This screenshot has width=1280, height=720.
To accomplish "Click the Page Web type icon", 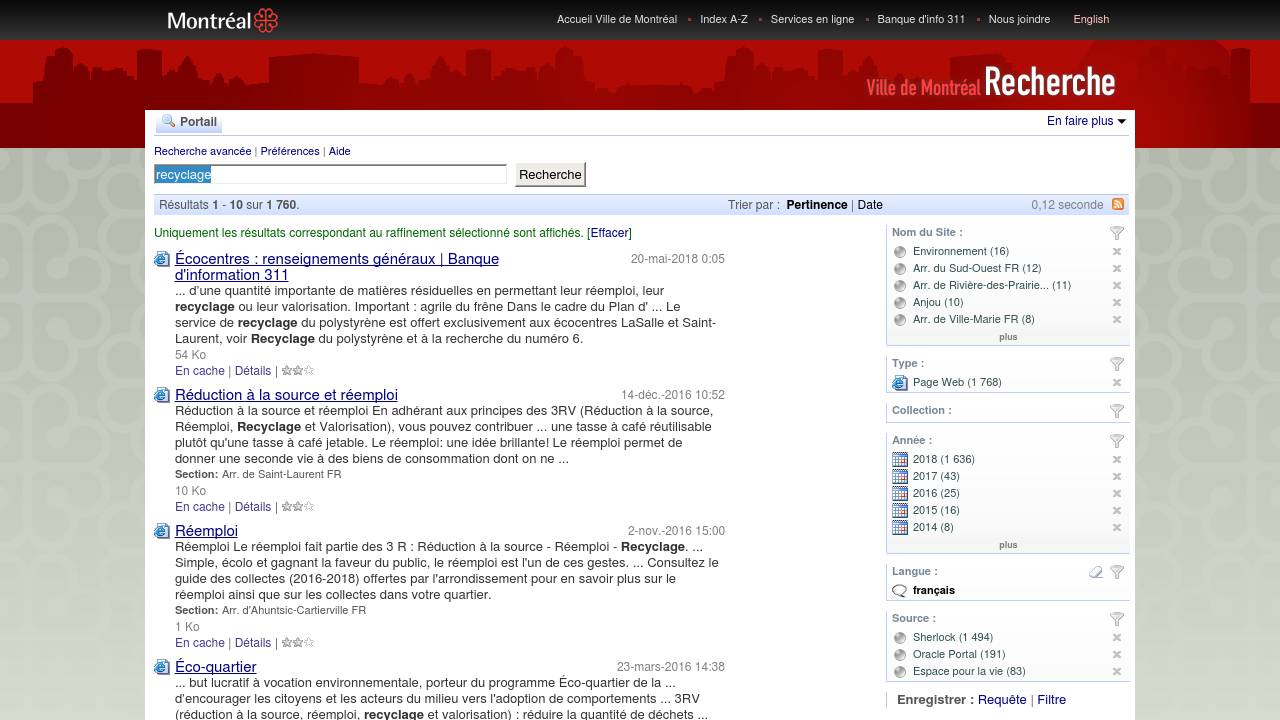I will tap(900, 383).
